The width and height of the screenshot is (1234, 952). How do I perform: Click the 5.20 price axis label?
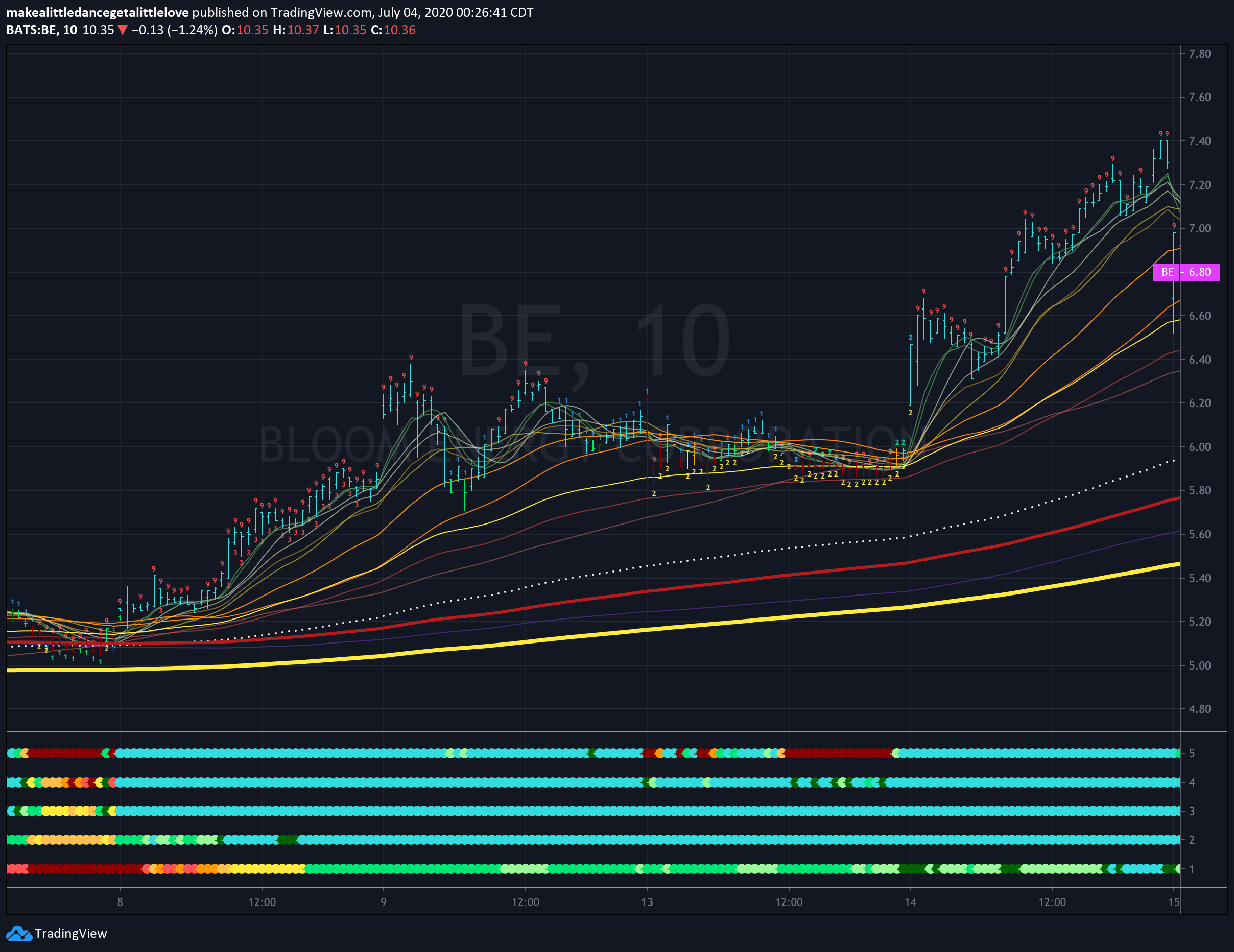point(1200,622)
